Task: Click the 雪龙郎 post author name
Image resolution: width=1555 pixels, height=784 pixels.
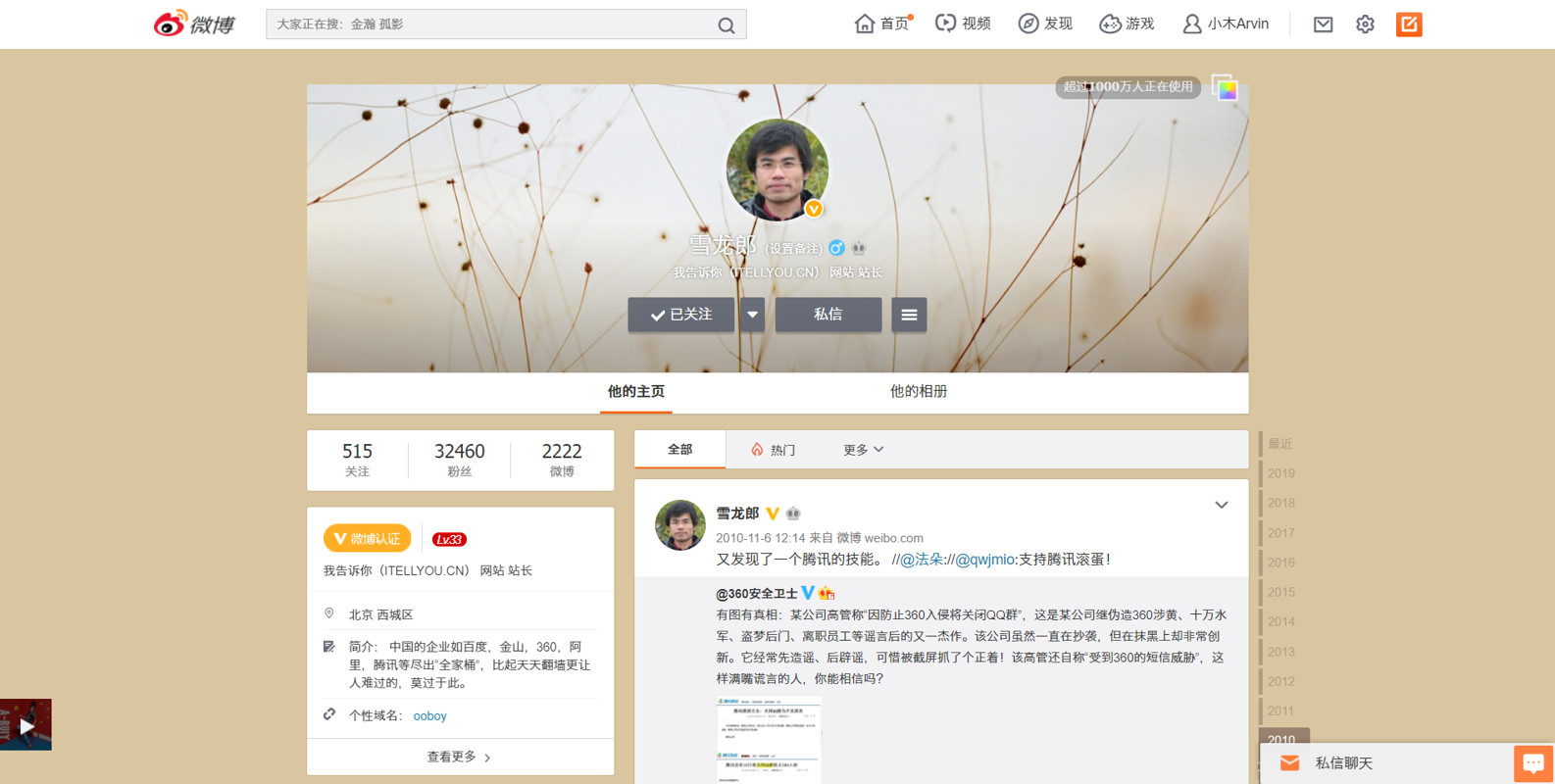Action: [737, 514]
